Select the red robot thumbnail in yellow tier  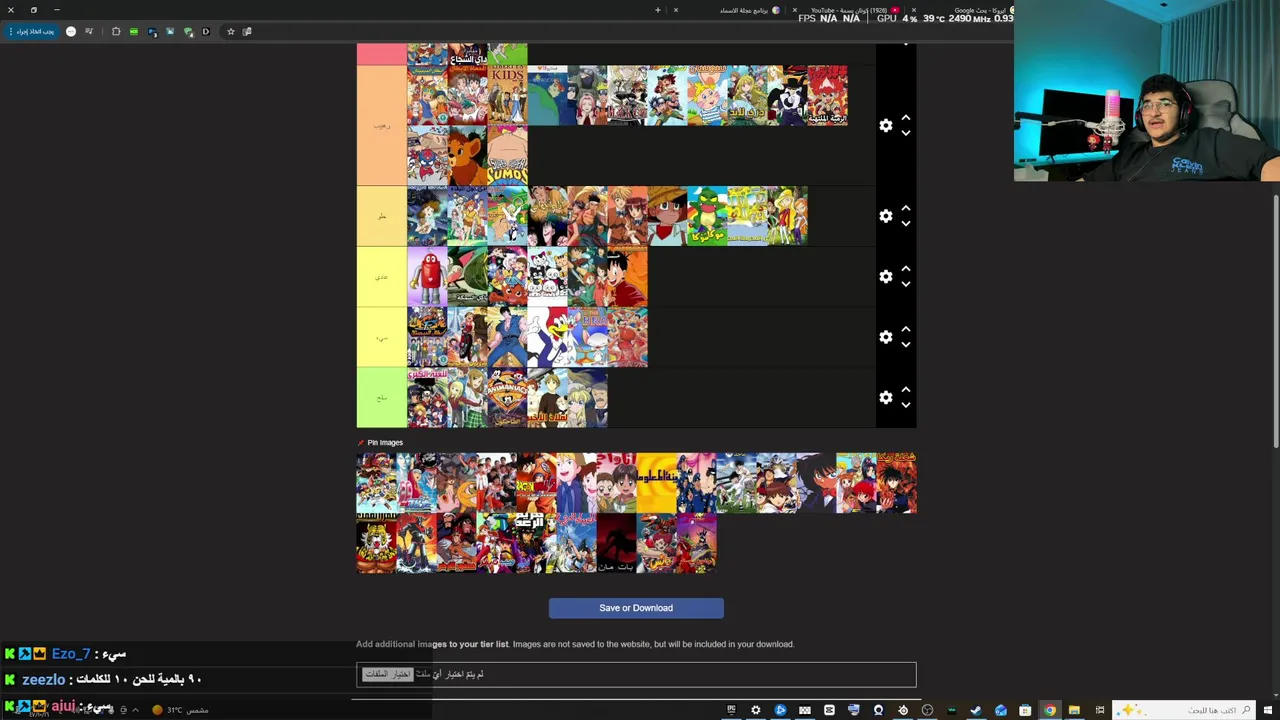[427, 276]
